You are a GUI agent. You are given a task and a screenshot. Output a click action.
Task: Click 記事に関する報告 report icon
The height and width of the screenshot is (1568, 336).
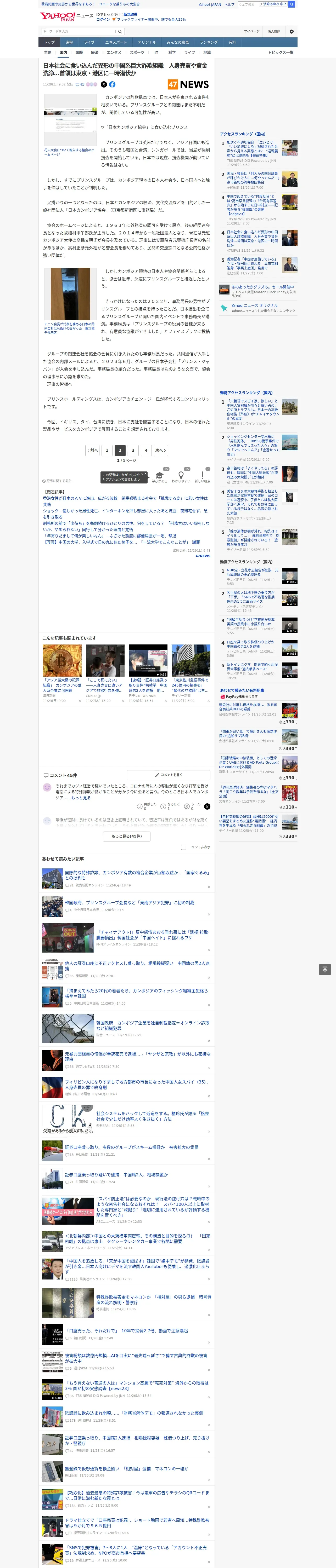[57, 481]
